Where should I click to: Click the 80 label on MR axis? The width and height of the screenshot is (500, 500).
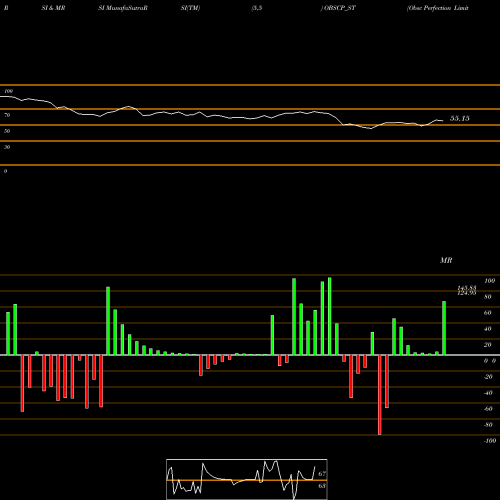[x=488, y=297]
